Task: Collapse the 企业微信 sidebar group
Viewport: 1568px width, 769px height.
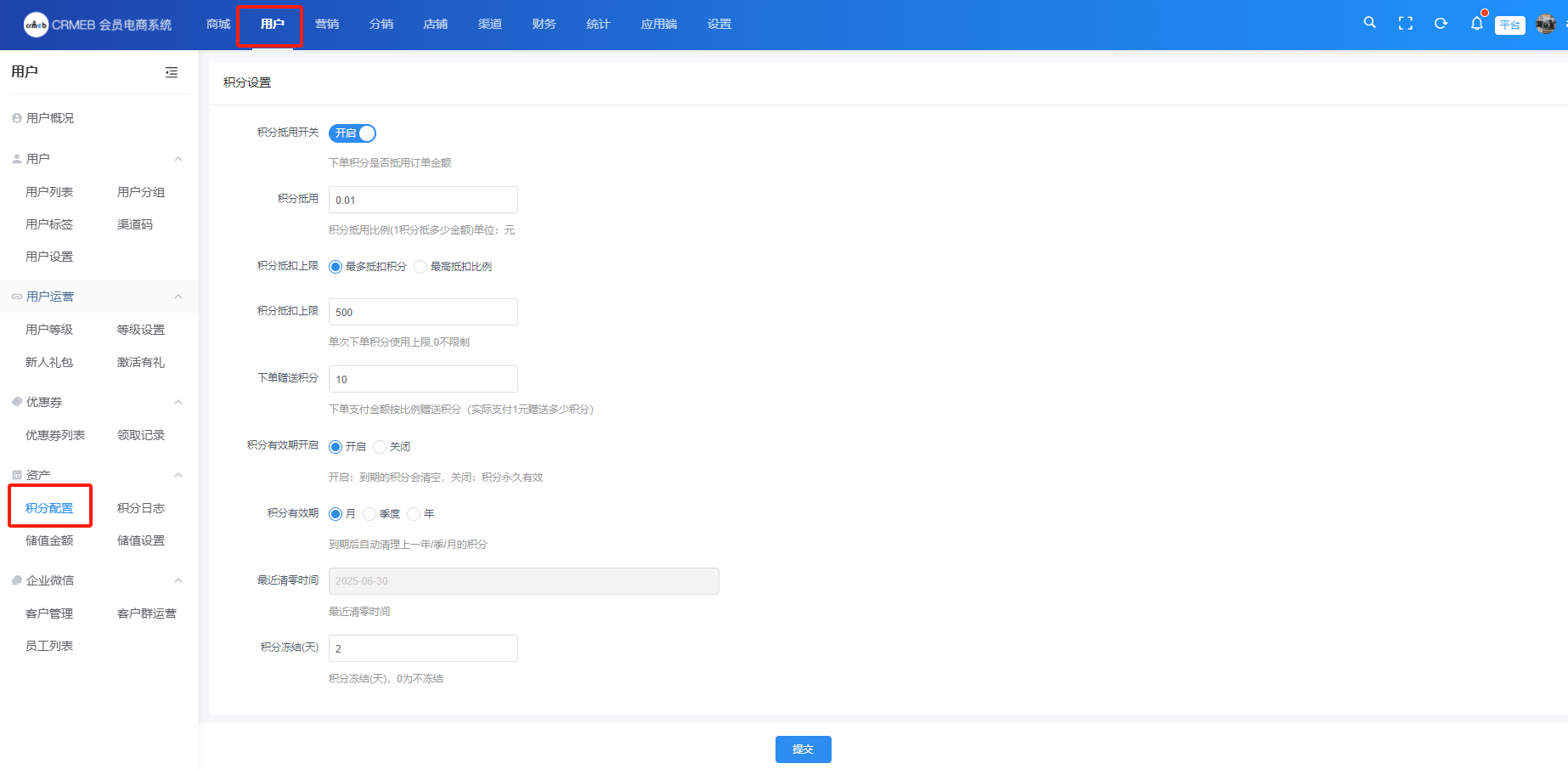Action: coord(178,580)
